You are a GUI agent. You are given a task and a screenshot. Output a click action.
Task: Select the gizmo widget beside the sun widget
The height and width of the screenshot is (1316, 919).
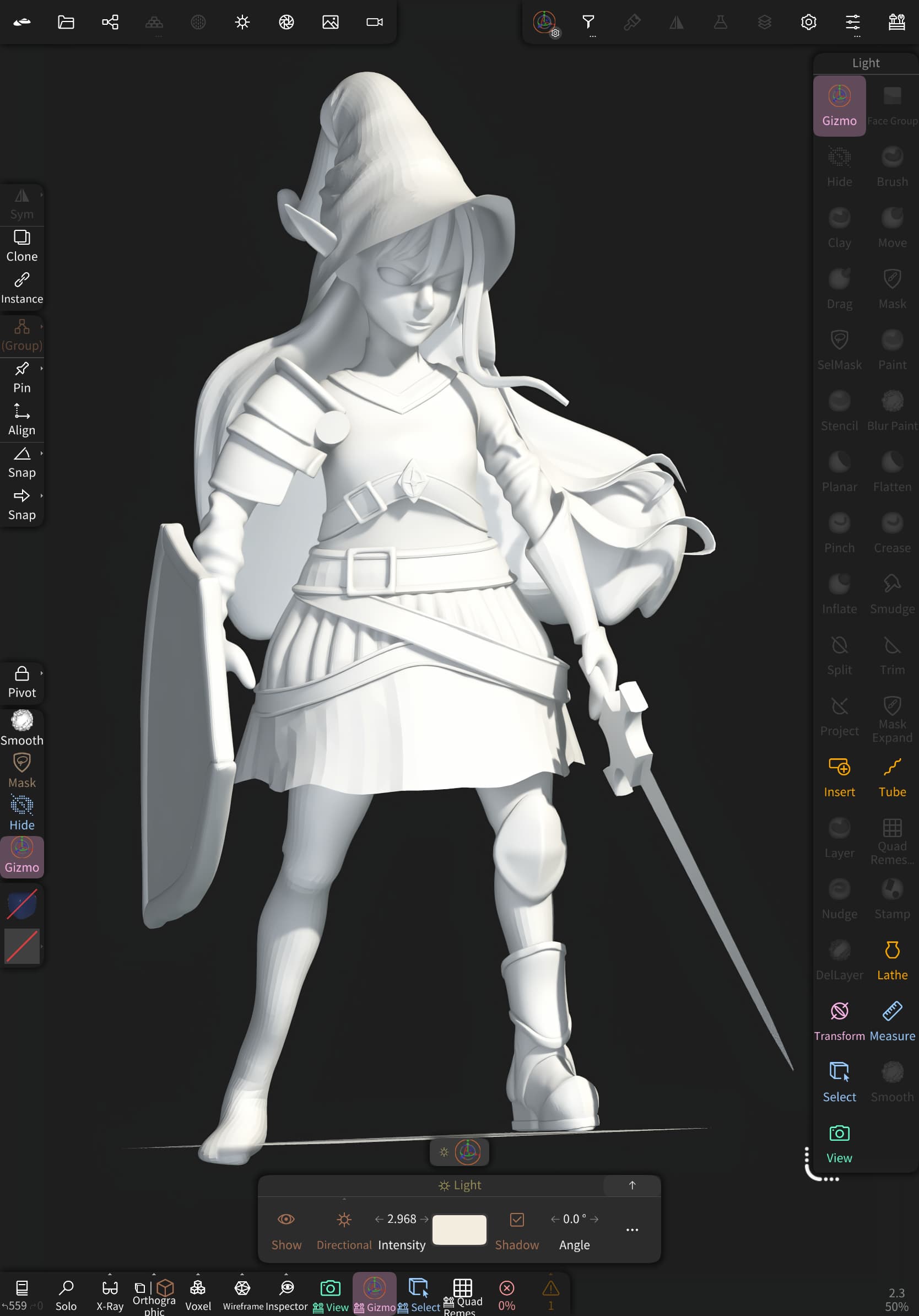coord(468,1152)
